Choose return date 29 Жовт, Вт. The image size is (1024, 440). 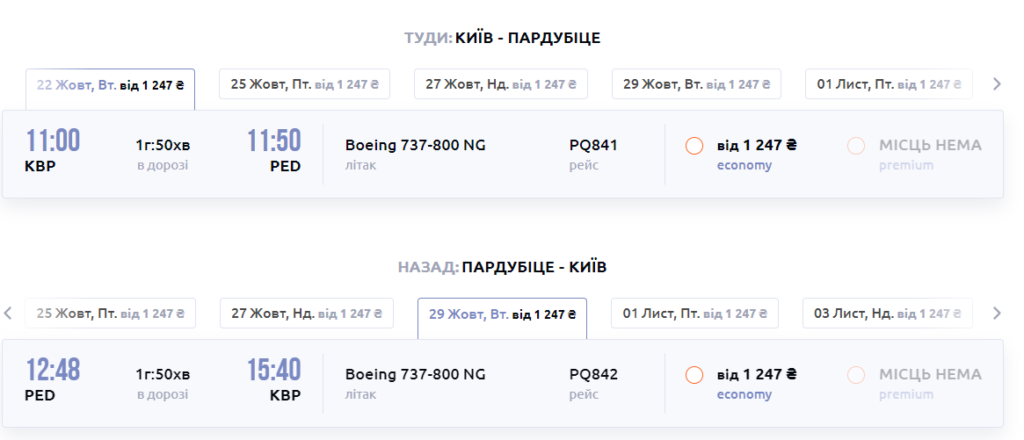(x=502, y=314)
